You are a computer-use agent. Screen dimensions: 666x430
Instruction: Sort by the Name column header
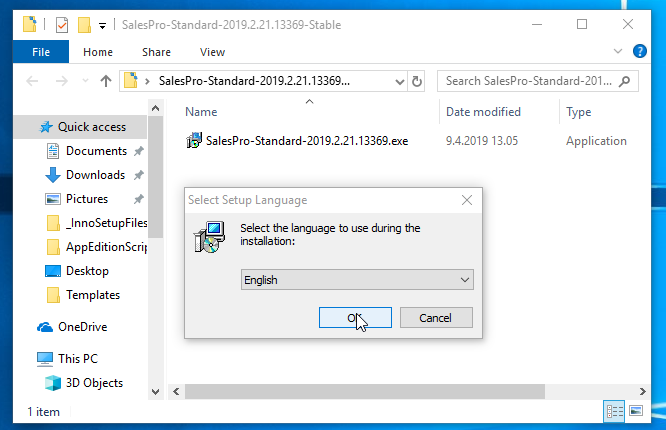[x=201, y=112]
